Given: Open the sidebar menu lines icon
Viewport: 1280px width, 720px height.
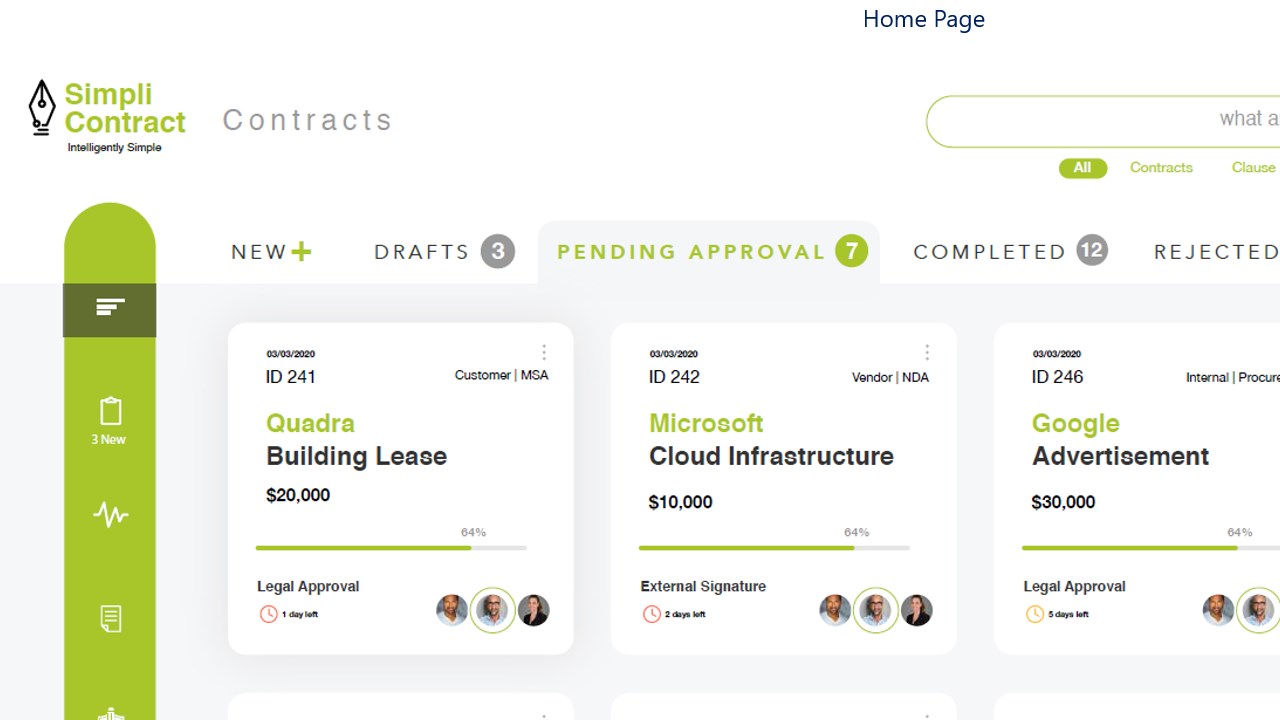Looking at the screenshot, I should [x=110, y=308].
